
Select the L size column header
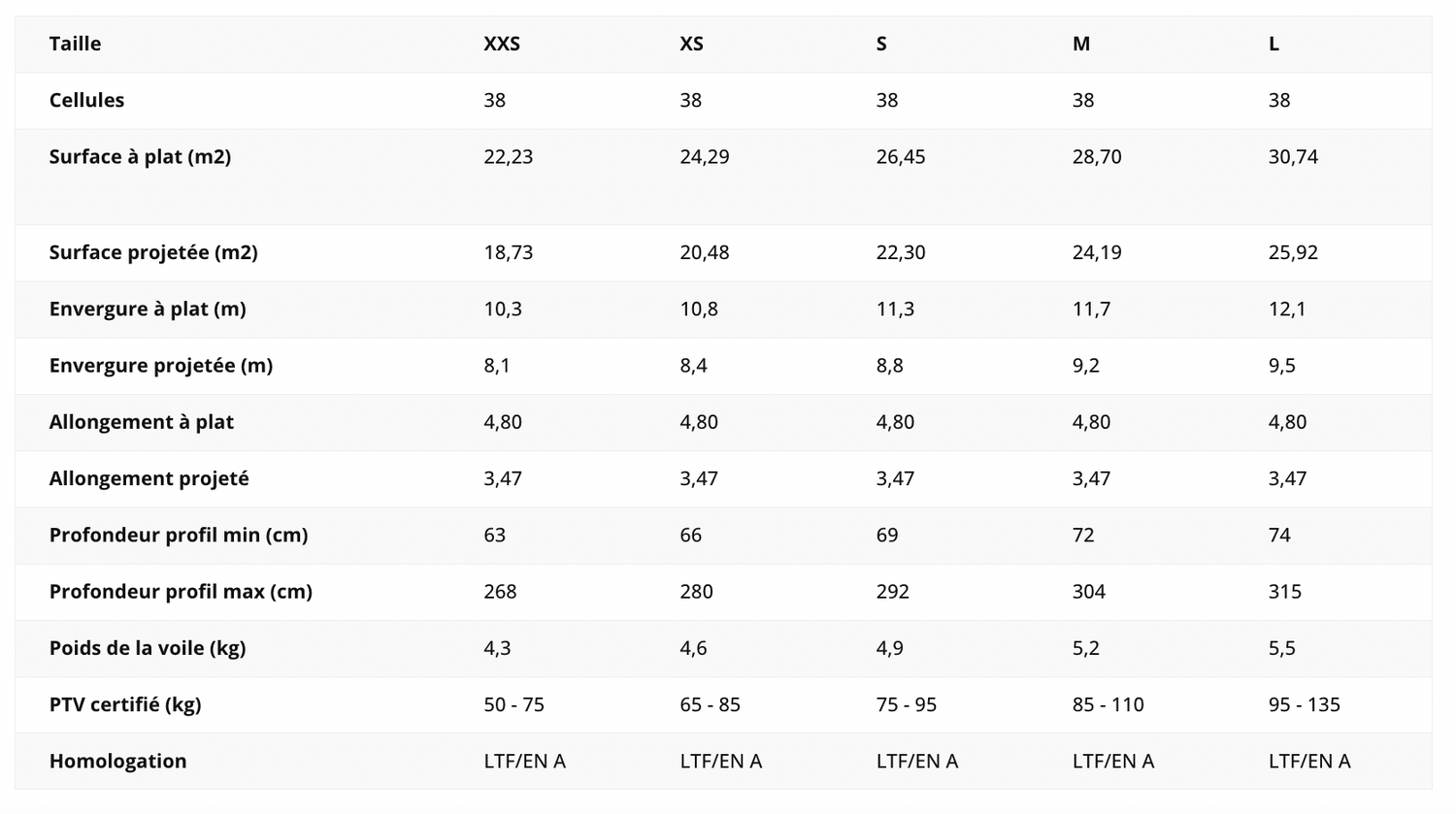coord(1274,44)
